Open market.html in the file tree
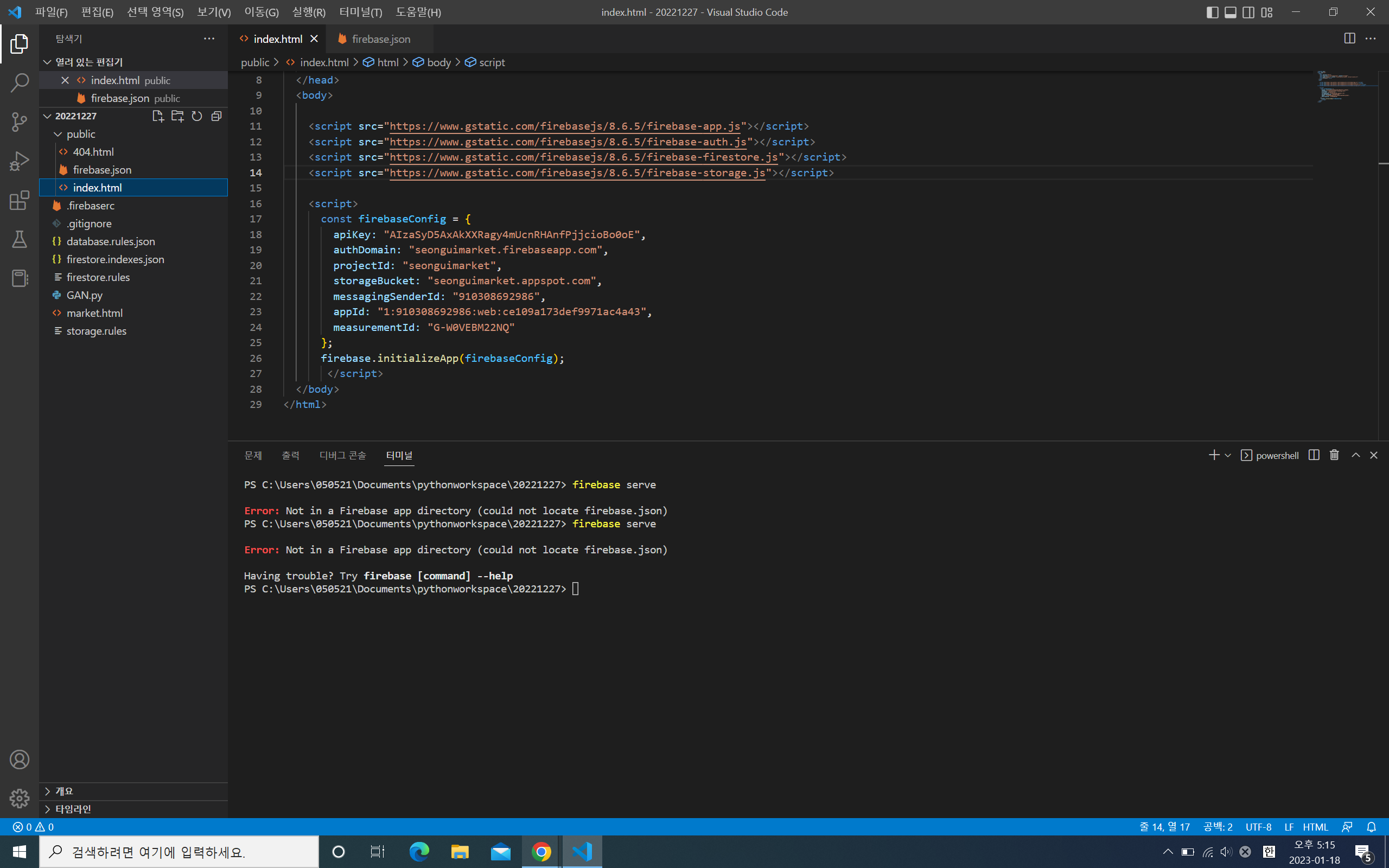 (x=133, y=313)
